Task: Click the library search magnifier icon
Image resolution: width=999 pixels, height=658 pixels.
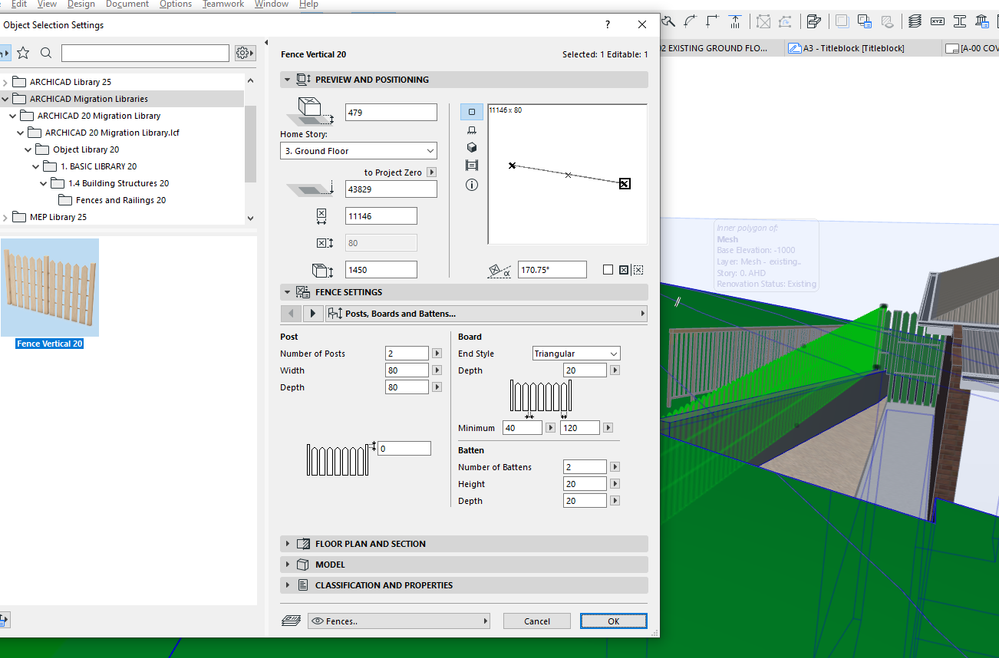Action: coord(46,53)
